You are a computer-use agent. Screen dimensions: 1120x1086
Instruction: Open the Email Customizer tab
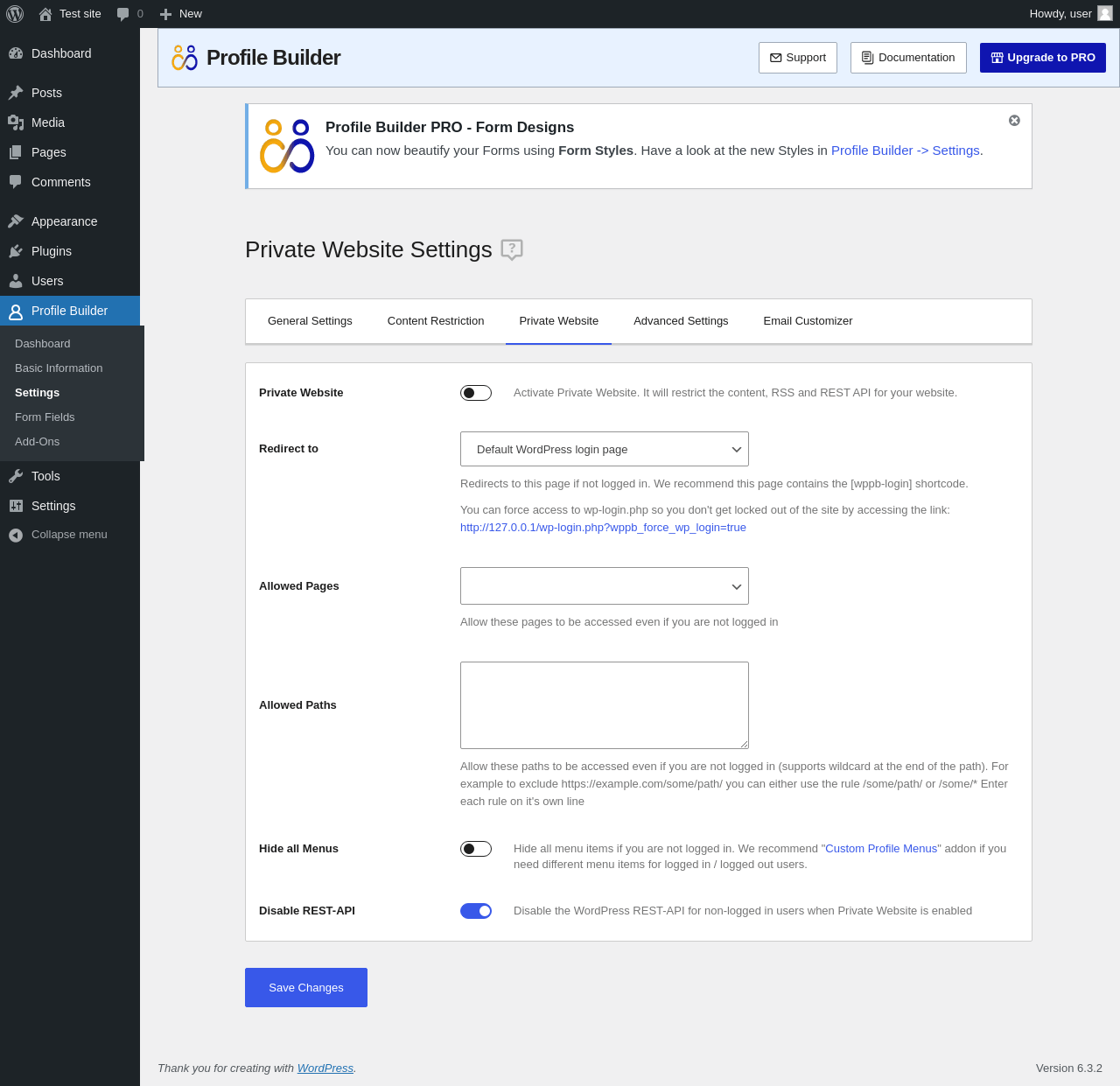tap(808, 321)
